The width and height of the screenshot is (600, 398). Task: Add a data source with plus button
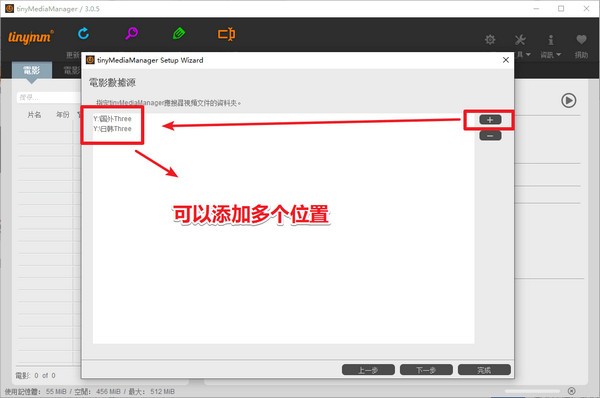pyautogui.click(x=490, y=120)
